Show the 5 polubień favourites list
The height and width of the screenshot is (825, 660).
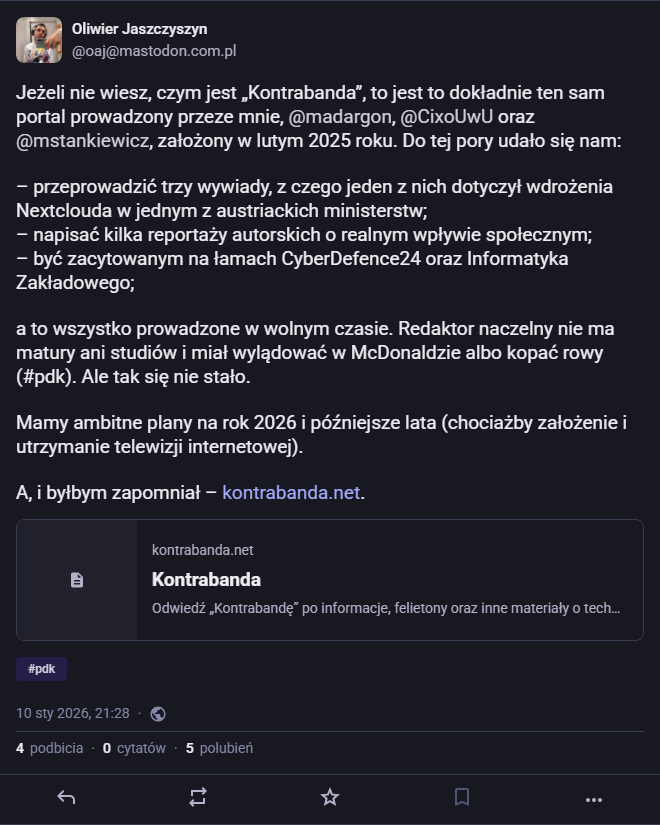point(219,748)
